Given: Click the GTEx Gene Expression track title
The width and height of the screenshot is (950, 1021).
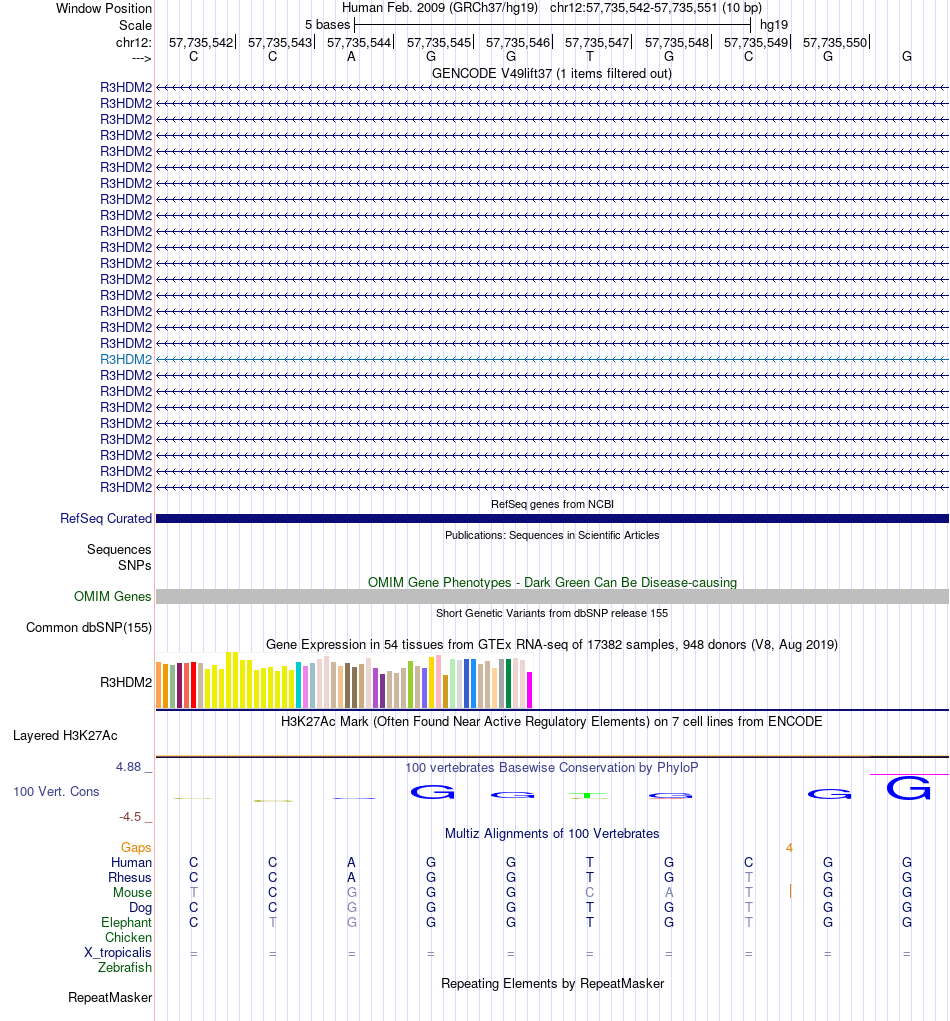Looking at the screenshot, I should [x=552, y=645].
